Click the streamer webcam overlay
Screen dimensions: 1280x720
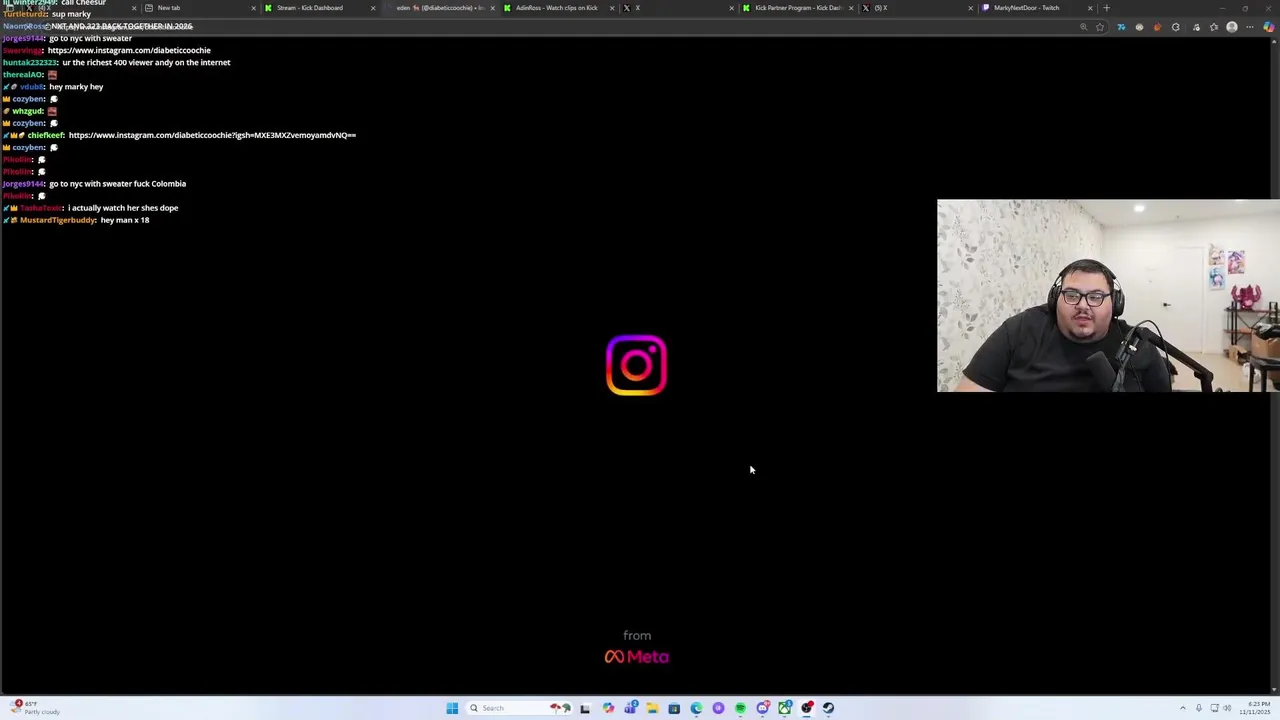1108,295
